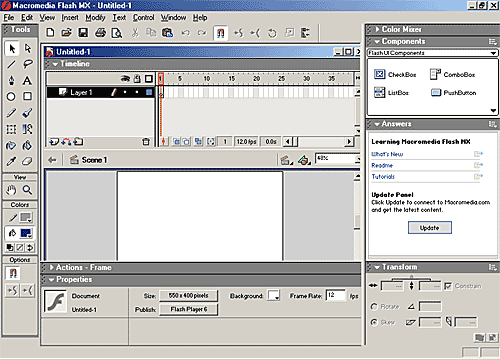Click the Print toolbar icon
Screen dimensions: 500x360
(x=100, y=32)
